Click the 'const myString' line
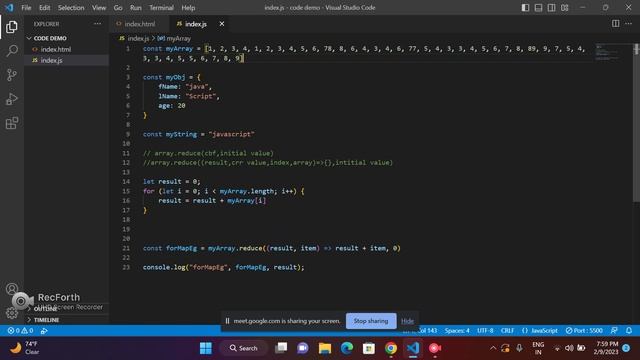This screenshot has width=640, height=360. pyautogui.click(x=198, y=134)
